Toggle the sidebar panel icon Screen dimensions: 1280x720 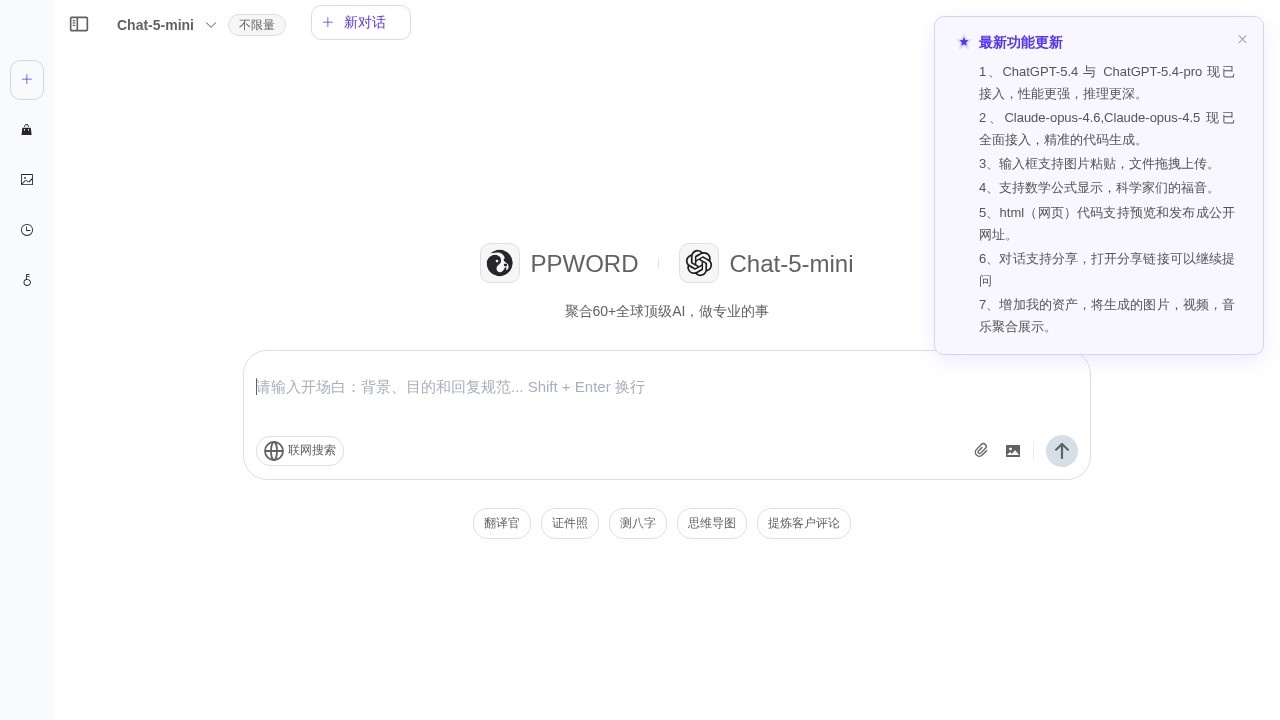coord(79,24)
